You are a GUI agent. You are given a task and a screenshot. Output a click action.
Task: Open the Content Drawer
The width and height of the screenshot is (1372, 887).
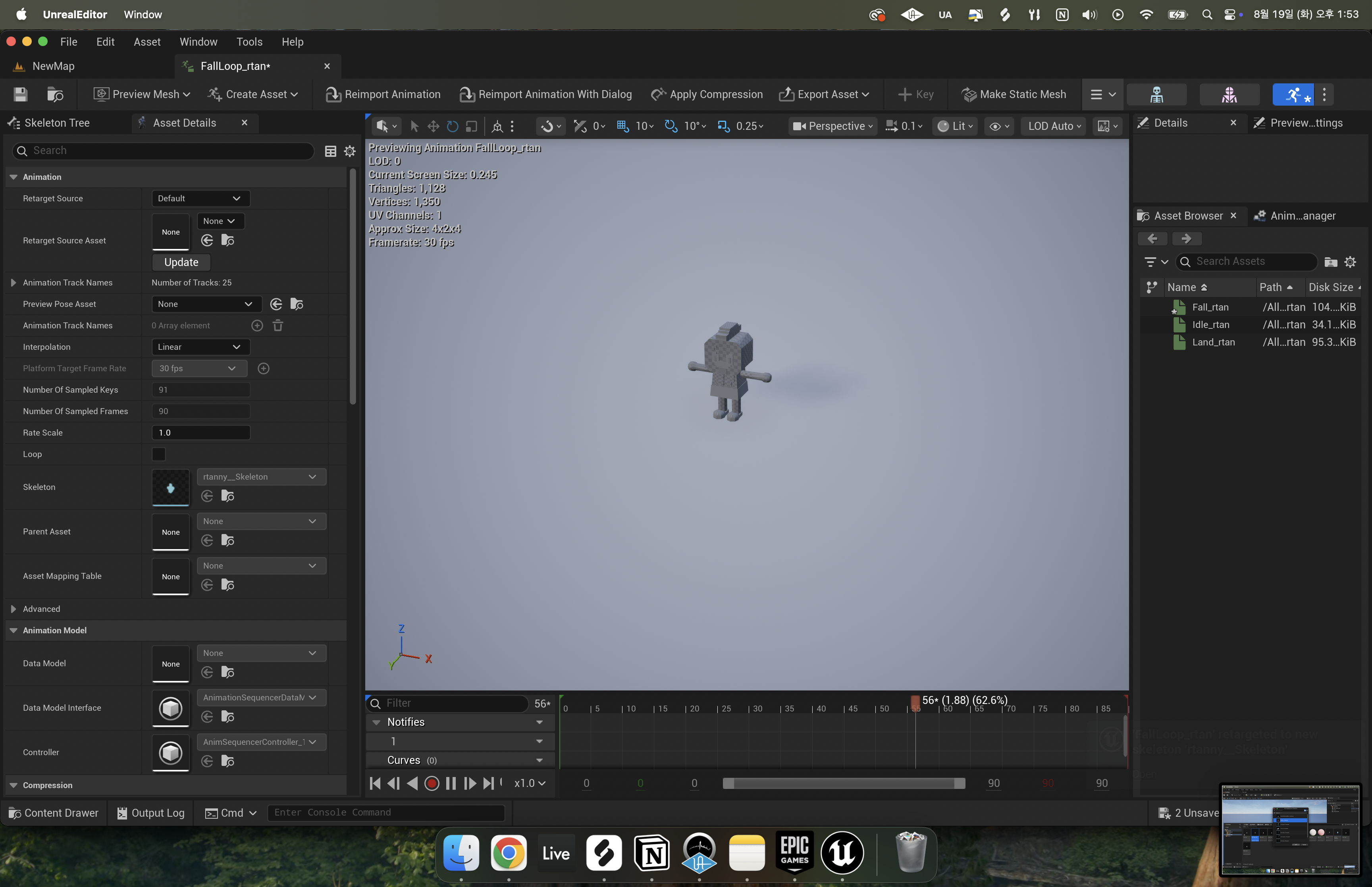click(54, 813)
